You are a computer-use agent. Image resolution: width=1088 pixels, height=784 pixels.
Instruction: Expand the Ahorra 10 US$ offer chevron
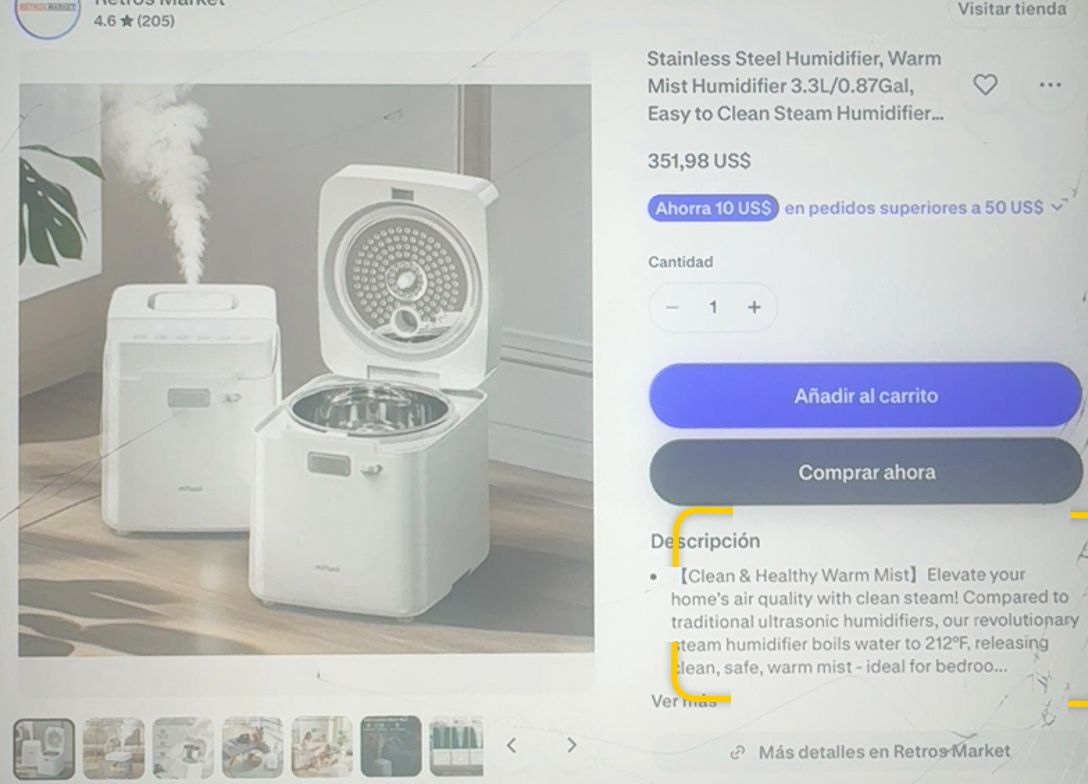click(x=1057, y=207)
